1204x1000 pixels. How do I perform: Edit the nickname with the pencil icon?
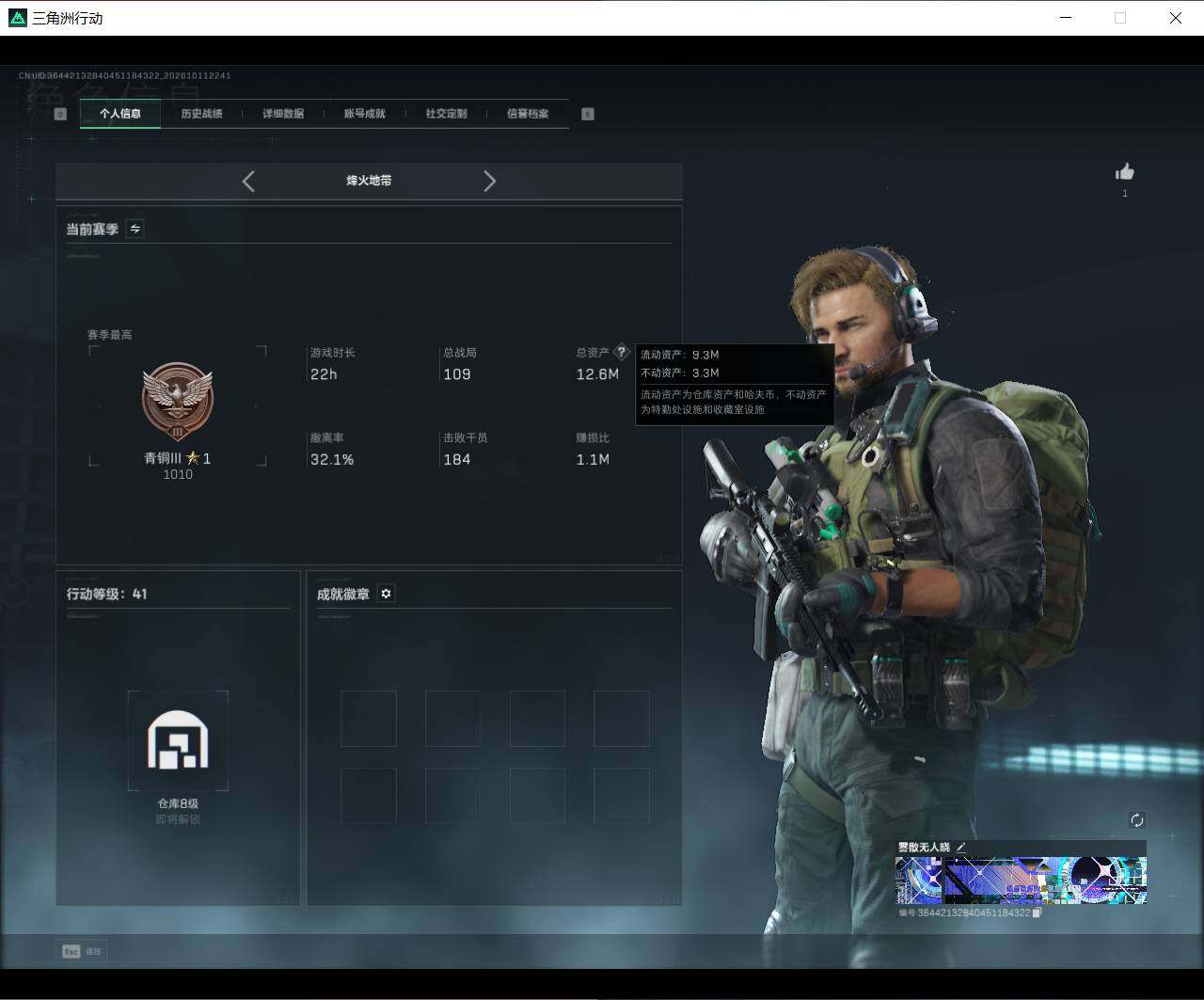[961, 847]
